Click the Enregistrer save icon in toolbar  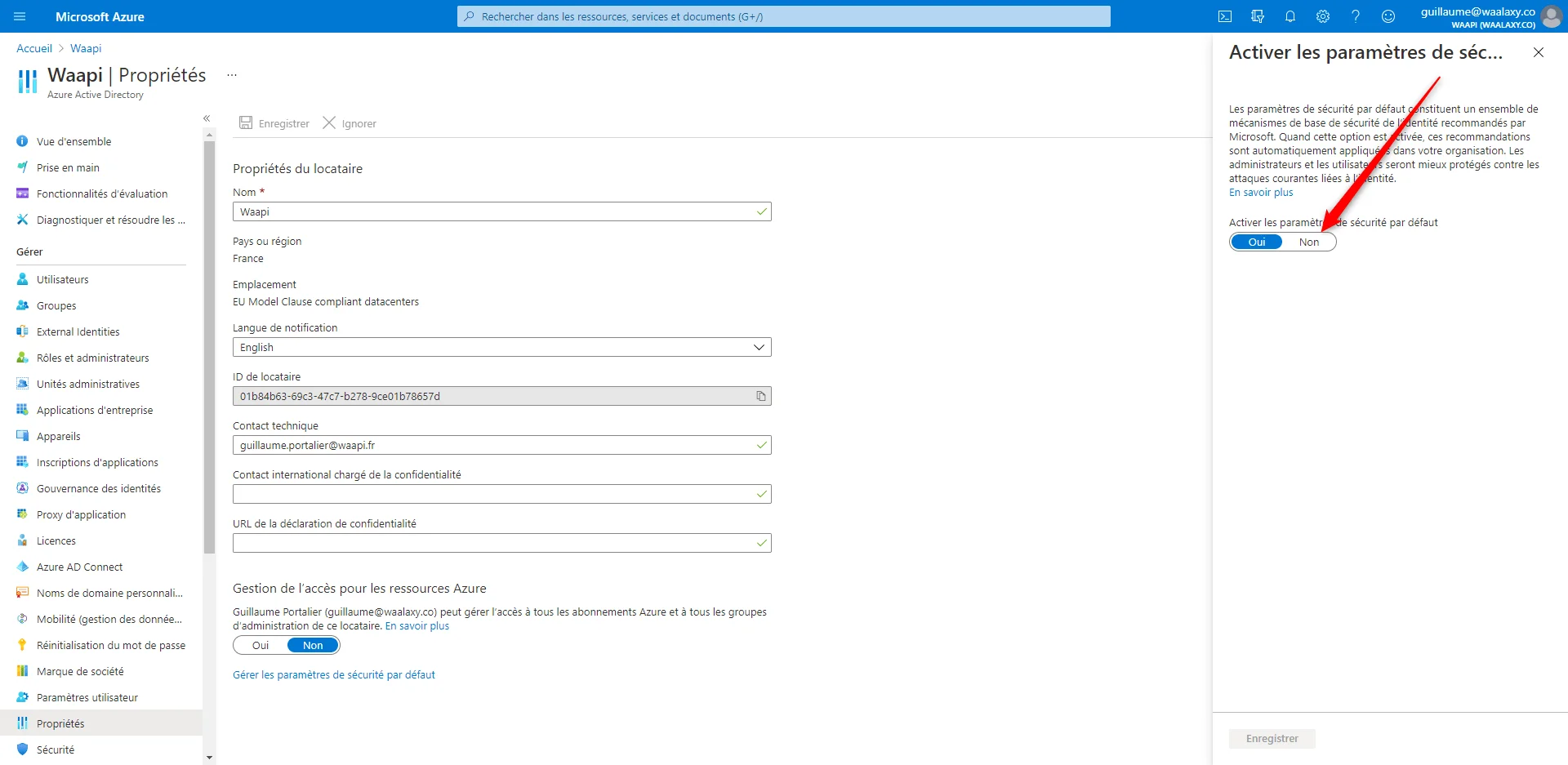[x=246, y=122]
